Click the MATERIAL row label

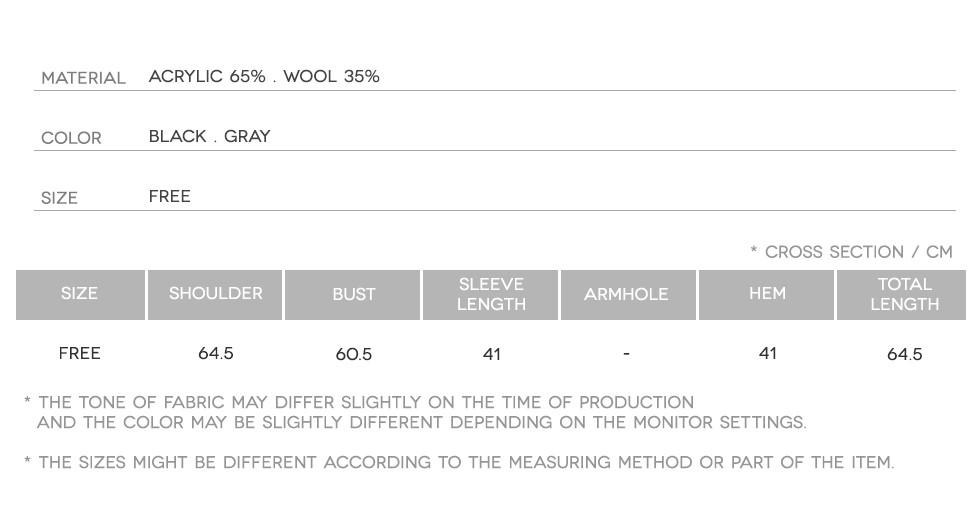tap(83, 78)
